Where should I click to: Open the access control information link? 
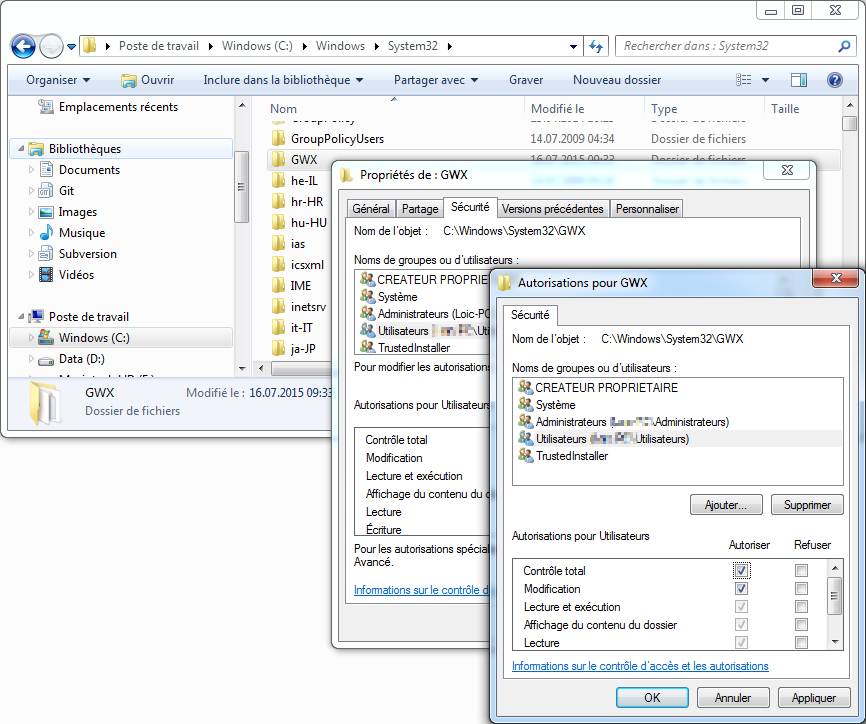pyautogui.click(x=640, y=666)
